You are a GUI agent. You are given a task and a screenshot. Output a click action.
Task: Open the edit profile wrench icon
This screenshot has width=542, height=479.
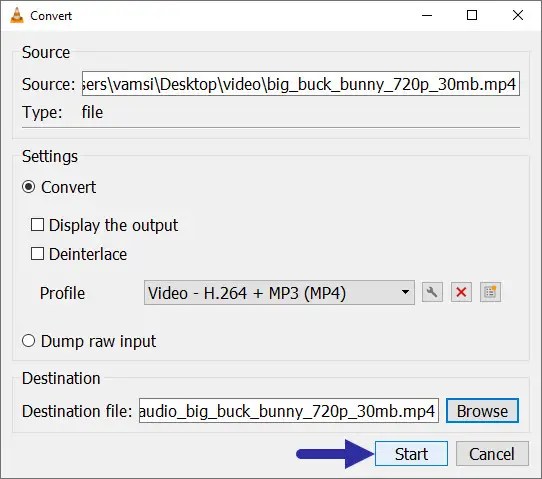432,292
